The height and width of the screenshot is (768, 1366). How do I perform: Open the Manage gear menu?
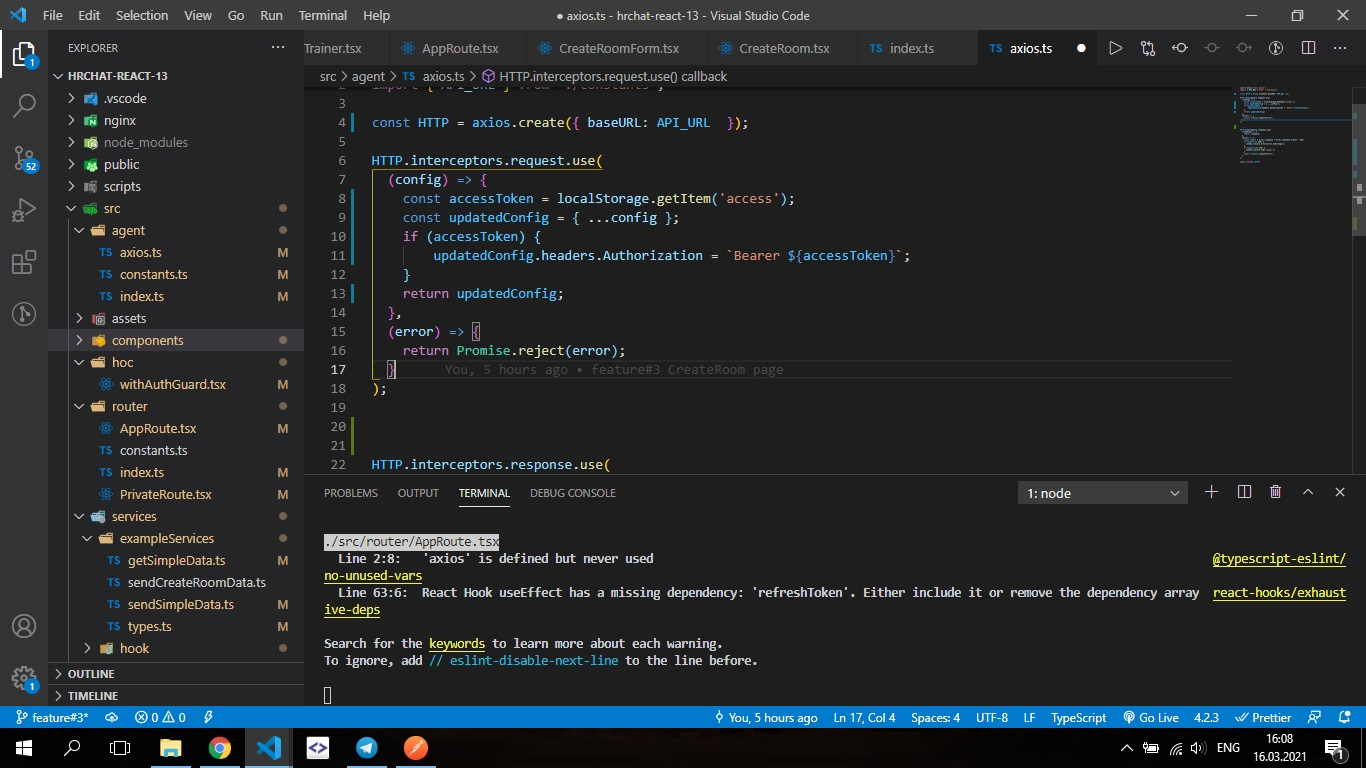point(24,679)
